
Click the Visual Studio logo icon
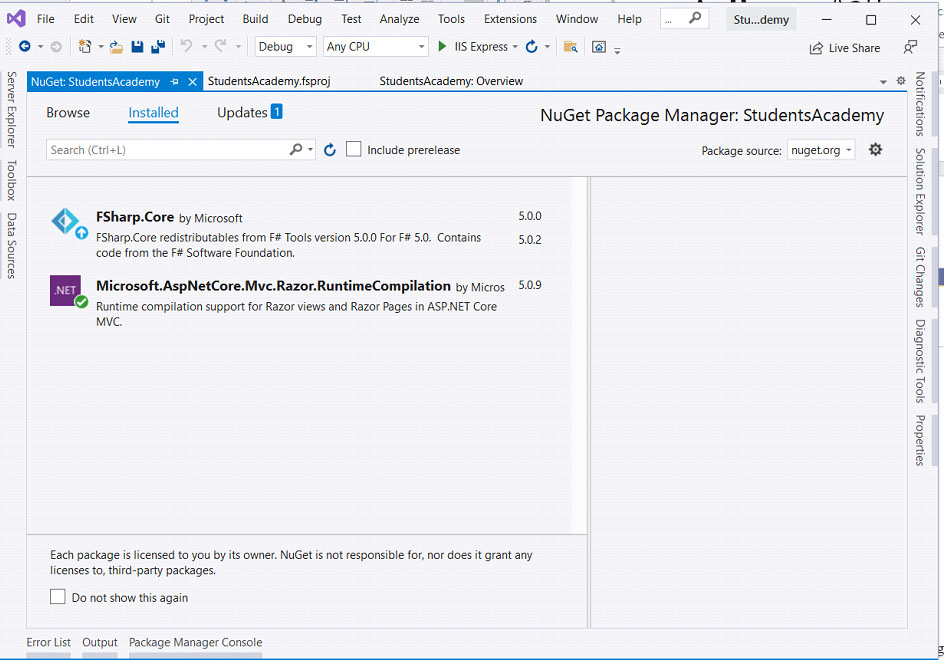[x=16, y=19]
